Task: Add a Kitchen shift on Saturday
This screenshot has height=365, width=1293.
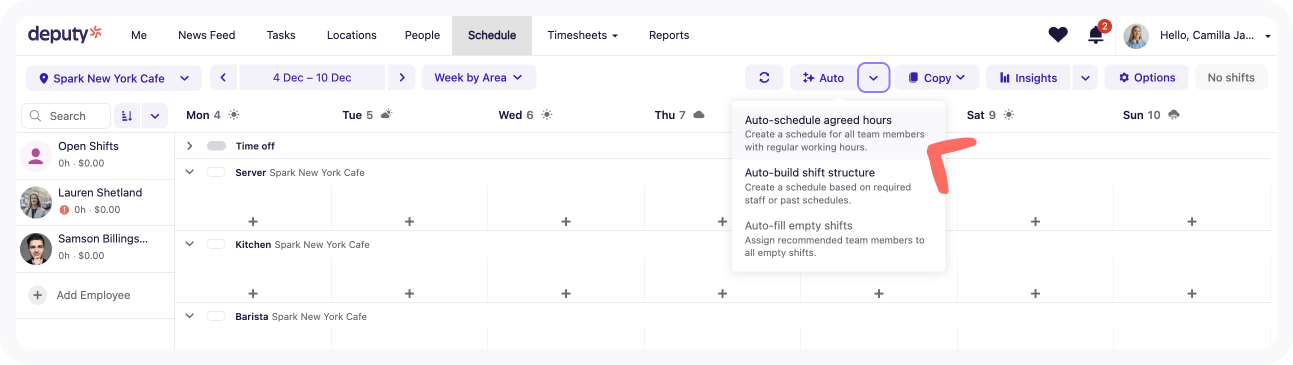Action: [1035, 293]
